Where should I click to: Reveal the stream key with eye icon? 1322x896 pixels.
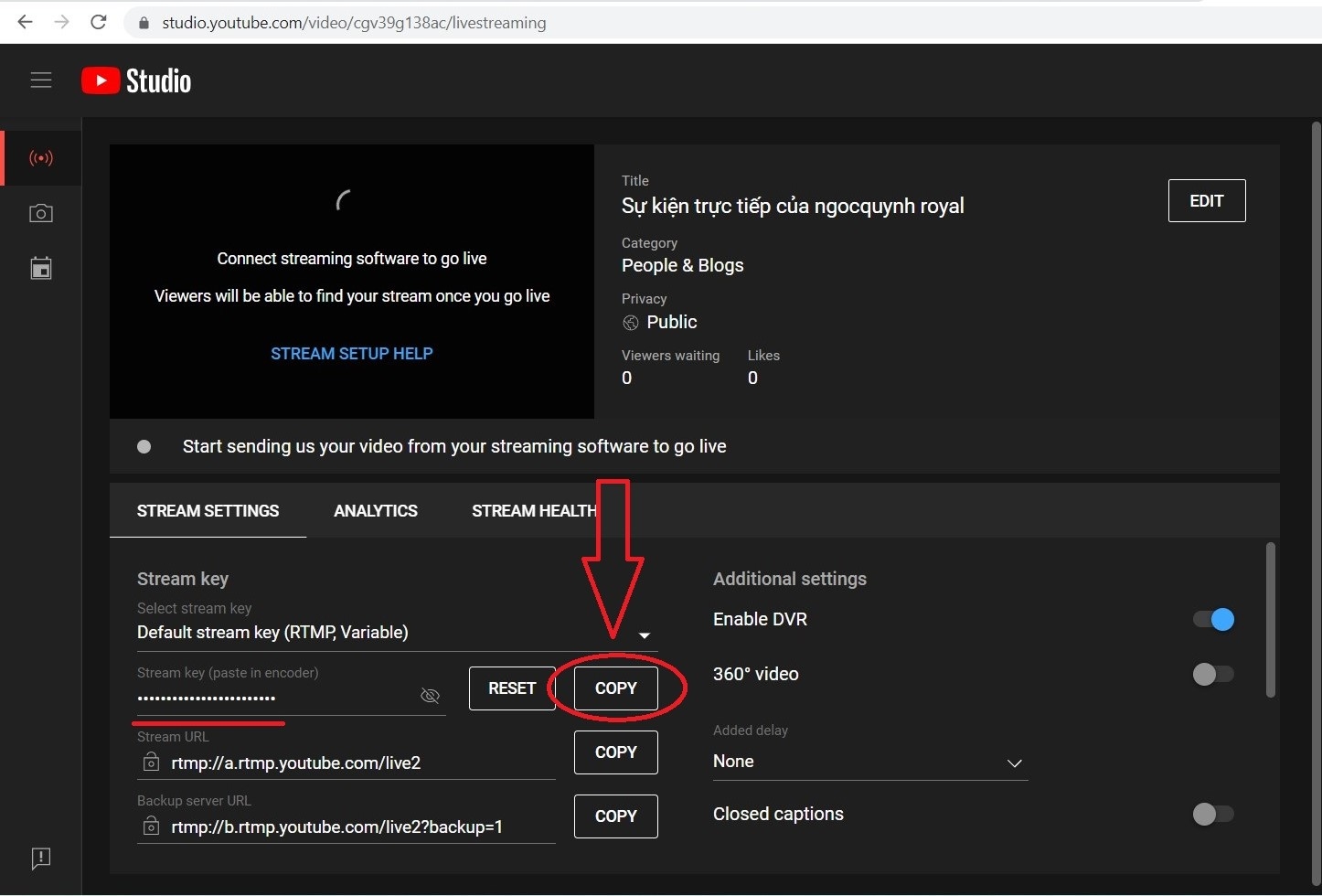pos(430,696)
